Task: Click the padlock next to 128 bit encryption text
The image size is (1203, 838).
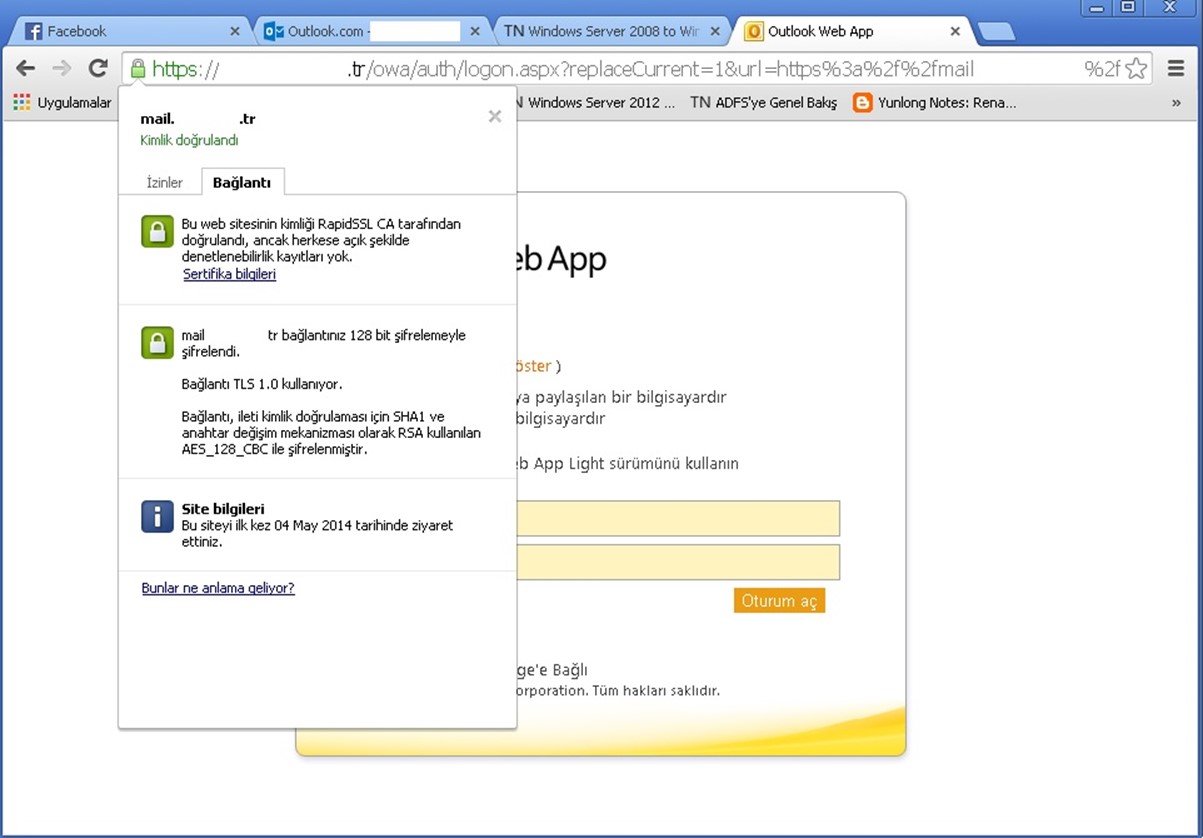Action: [157, 343]
